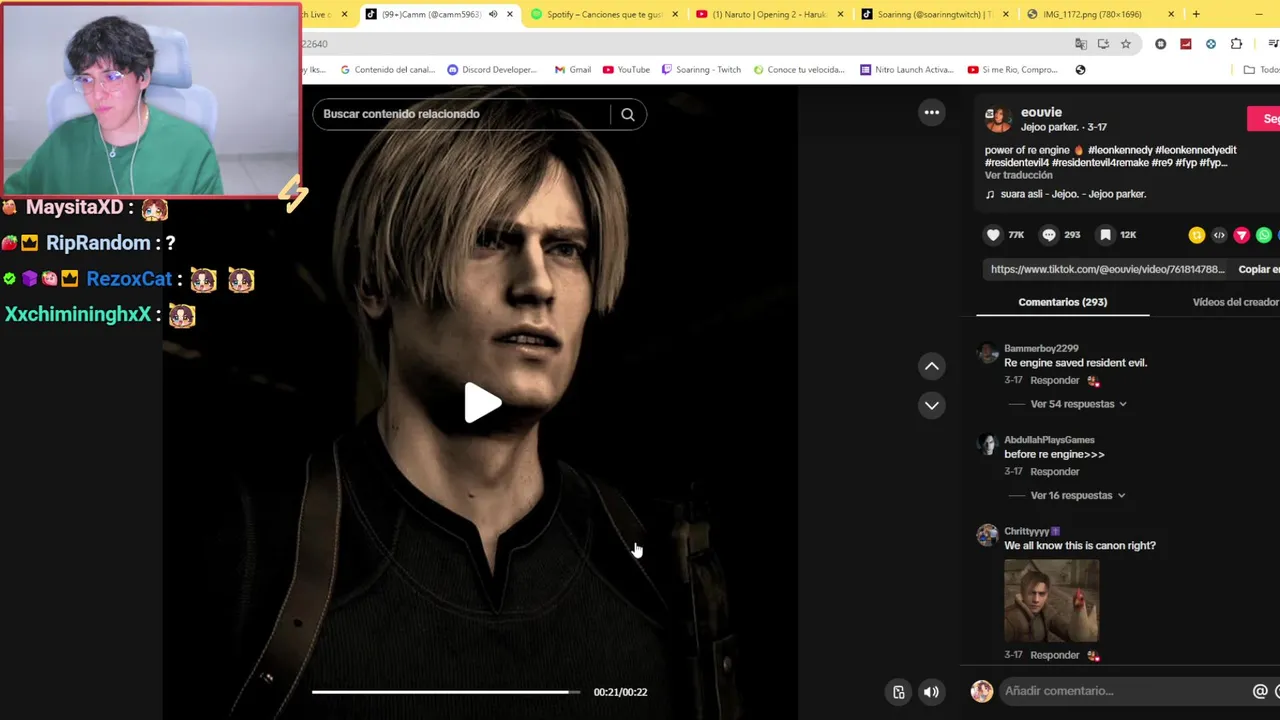
Task: Open the #leonkennedy hashtag
Action: point(1120,150)
